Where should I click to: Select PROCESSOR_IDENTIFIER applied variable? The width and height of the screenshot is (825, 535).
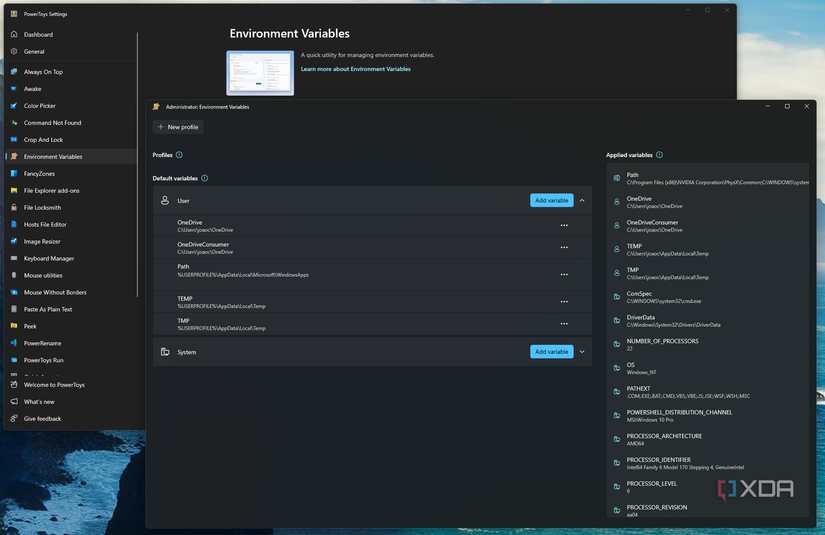tap(708, 463)
